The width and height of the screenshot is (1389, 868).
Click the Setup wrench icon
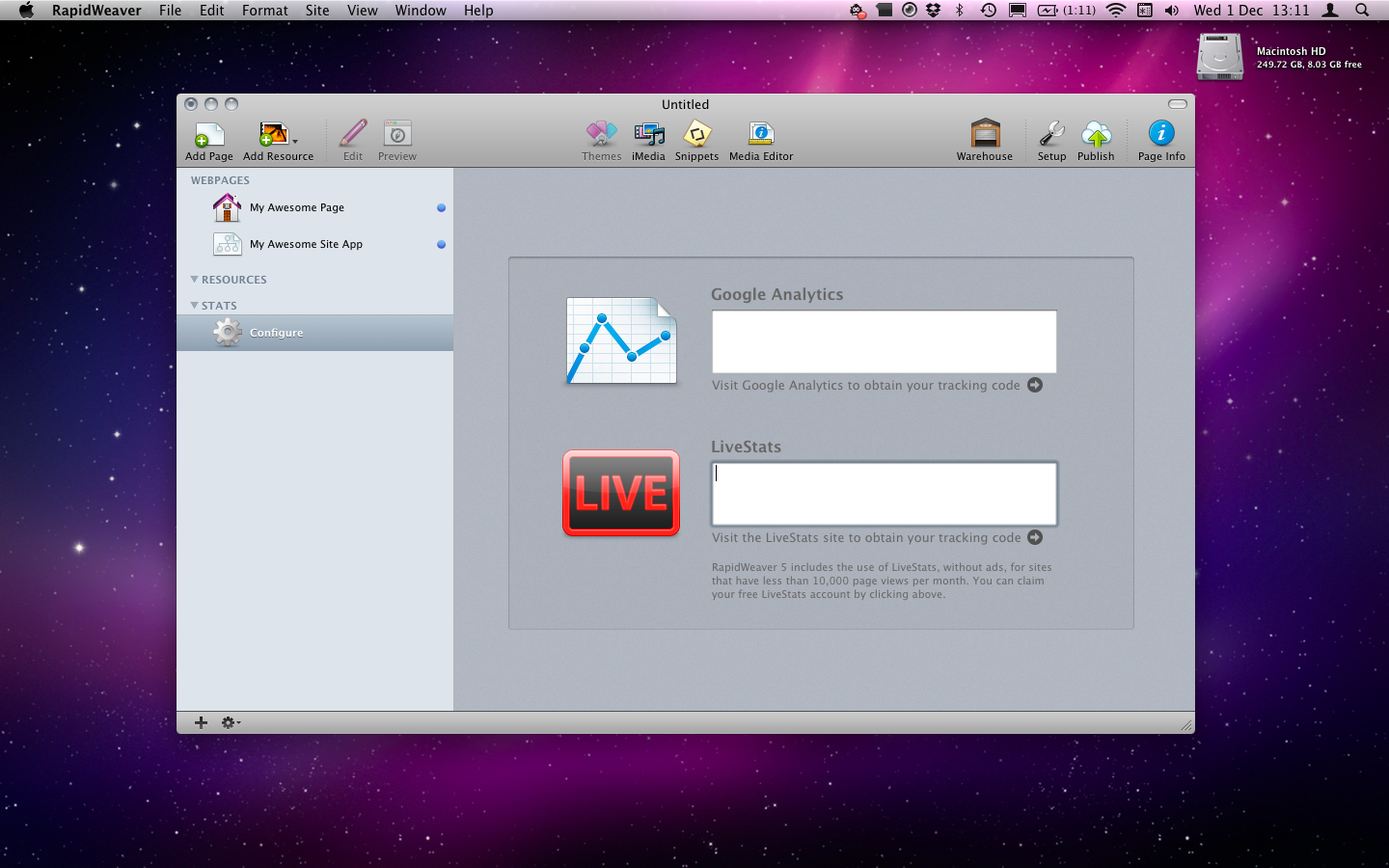1051,134
